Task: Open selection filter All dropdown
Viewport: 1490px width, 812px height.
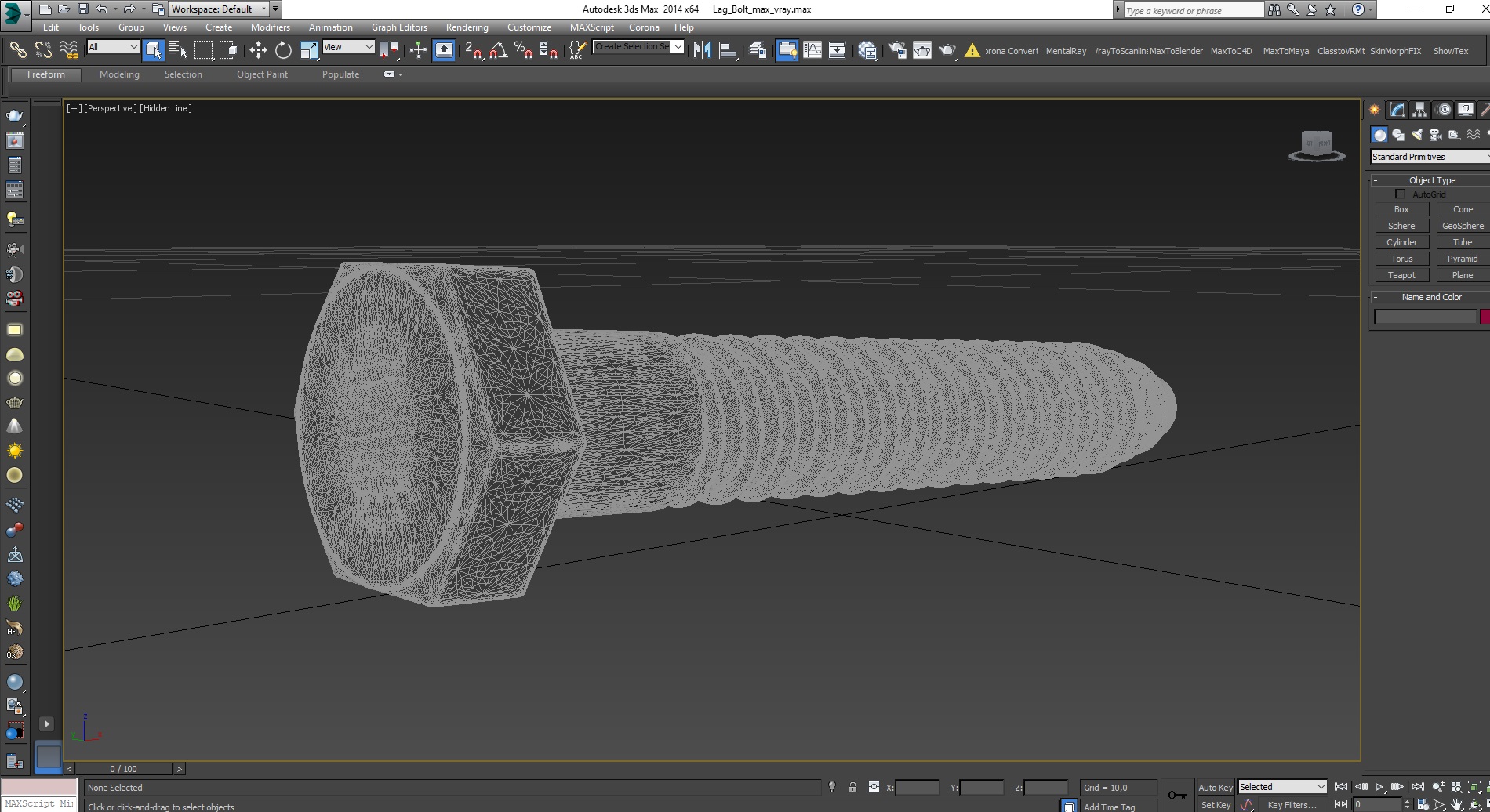Action: [113, 47]
